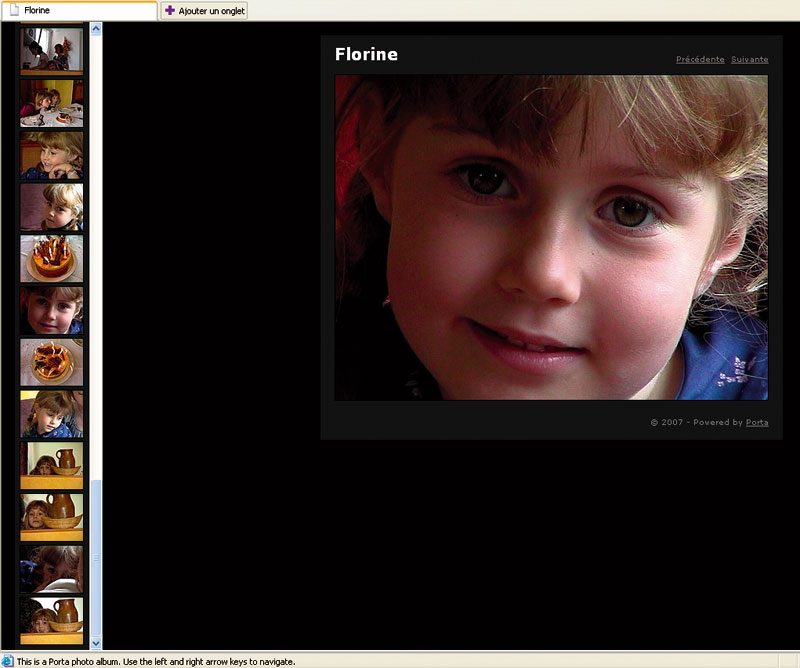Image resolution: width=800 pixels, height=668 pixels.
Task: Click the scroll down arrow in the thumbnail strip
Action: pos(95,643)
